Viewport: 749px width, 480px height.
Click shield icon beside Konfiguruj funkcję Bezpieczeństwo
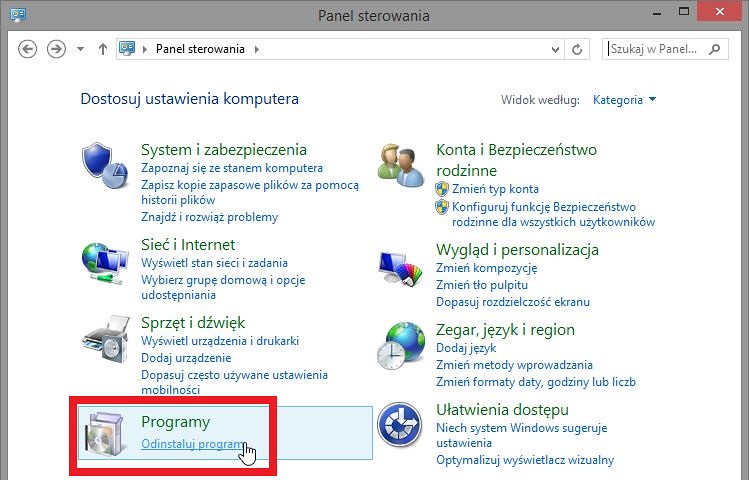click(x=442, y=207)
